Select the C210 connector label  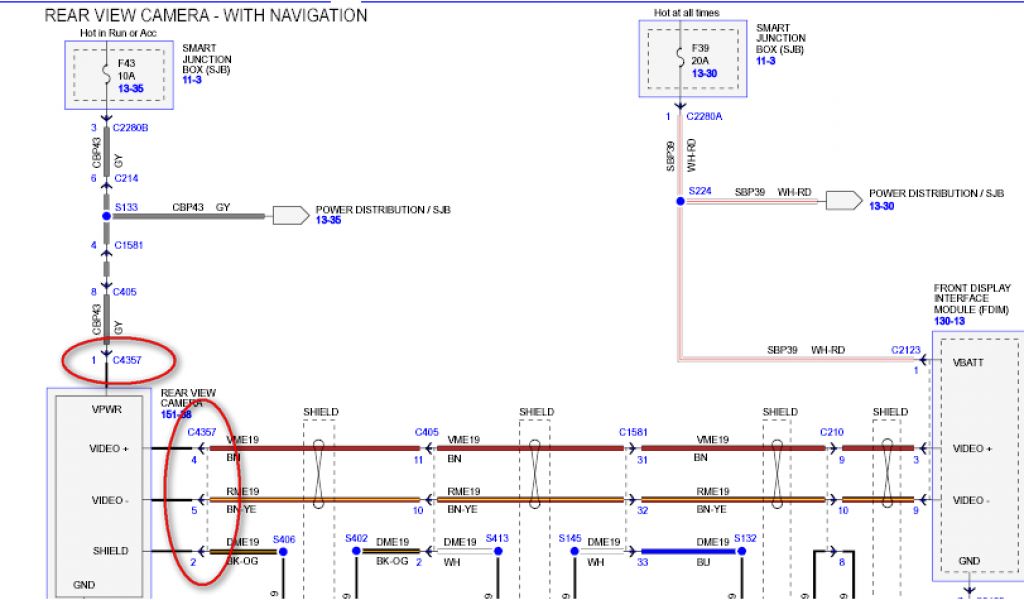point(832,432)
